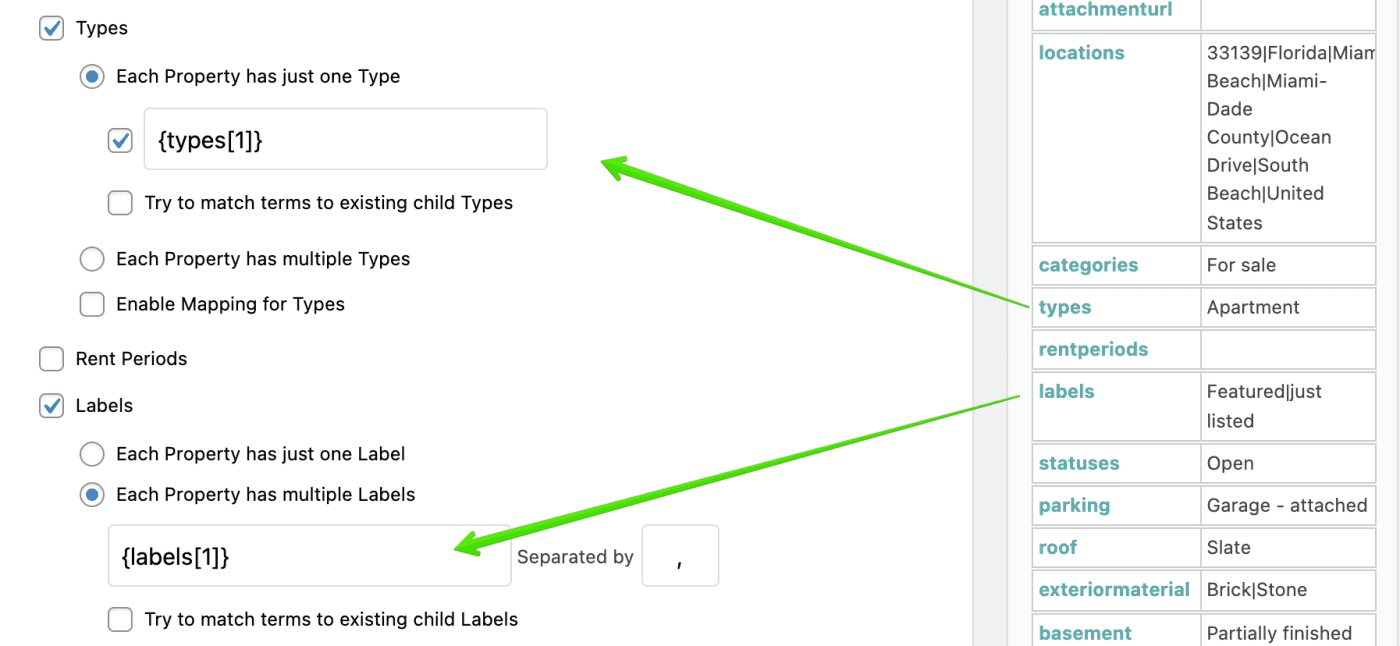Click the "rentperiods" field name
The width and height of the screenshot is (1400, 646).
(x=1093, y=349)
